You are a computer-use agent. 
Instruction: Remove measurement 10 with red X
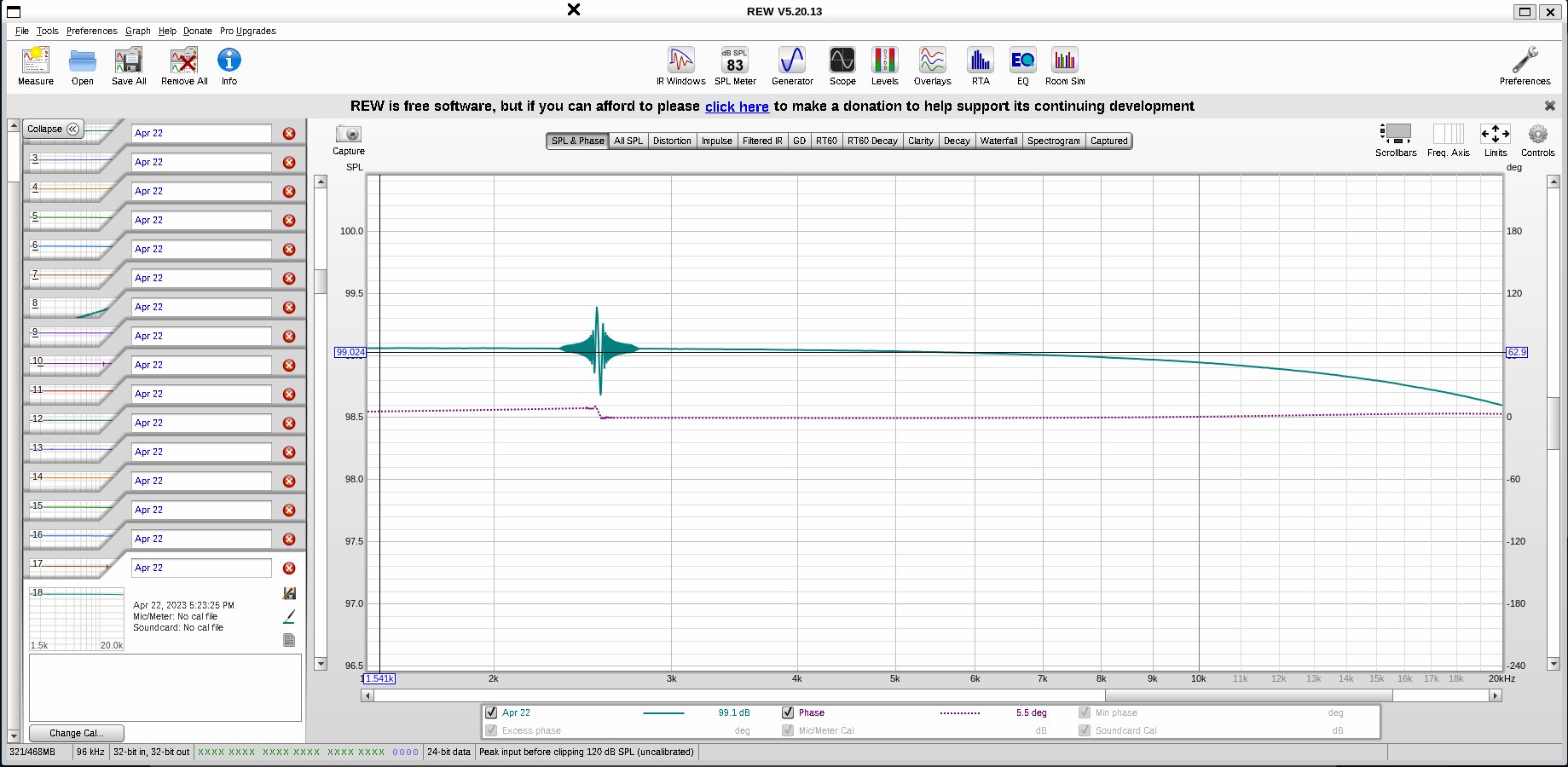coord(289,366)
